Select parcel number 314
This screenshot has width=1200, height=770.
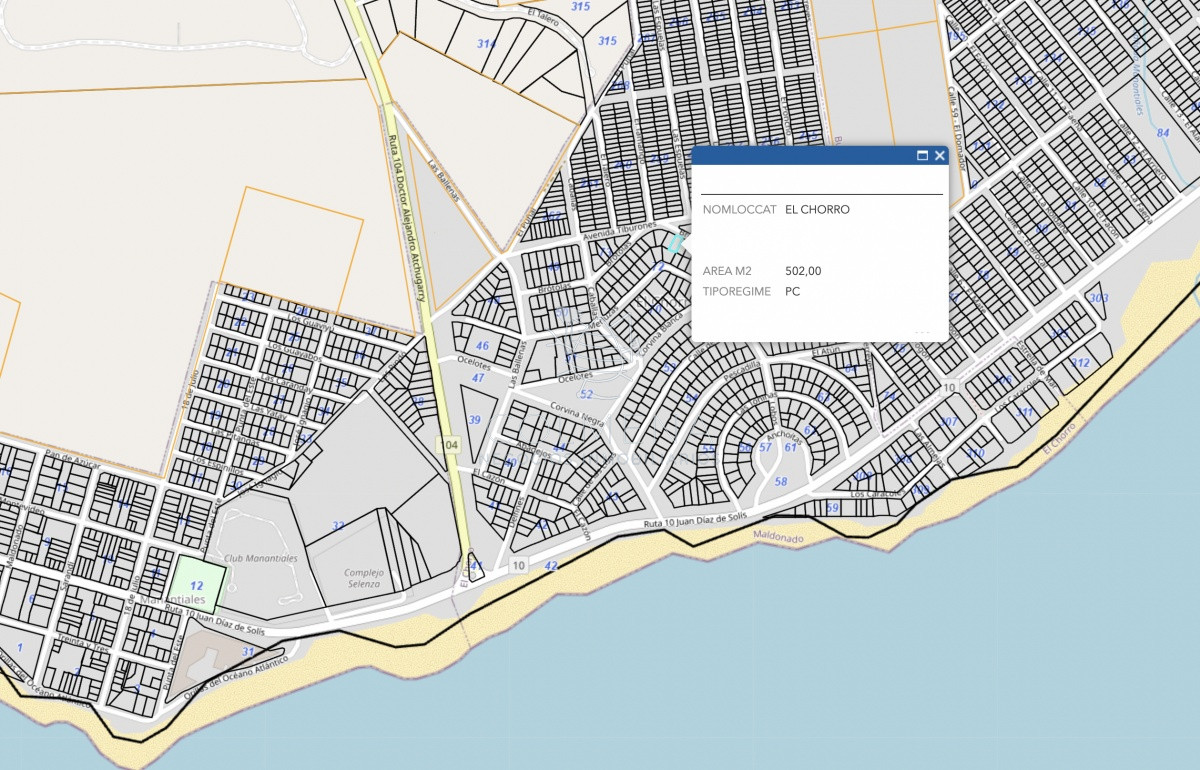(x=486, y=43)
